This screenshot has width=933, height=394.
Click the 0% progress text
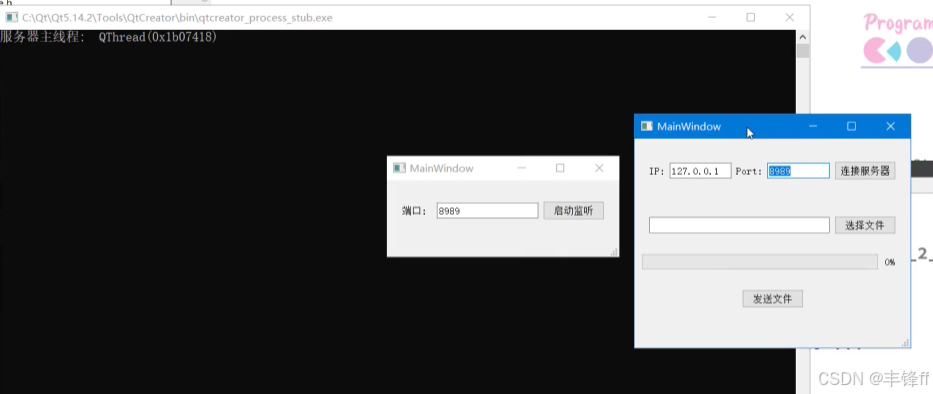click(x=890, y=262)
